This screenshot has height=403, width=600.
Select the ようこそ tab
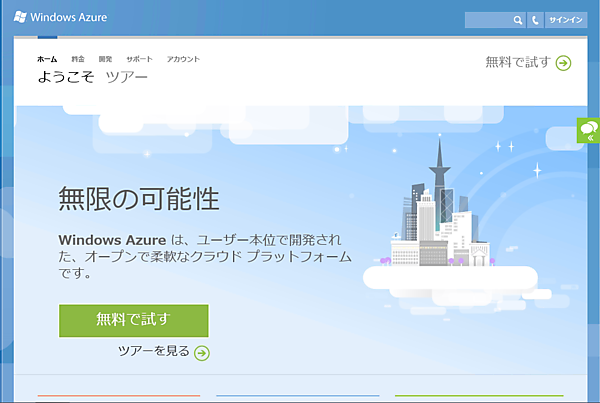[x=65, y=77]
